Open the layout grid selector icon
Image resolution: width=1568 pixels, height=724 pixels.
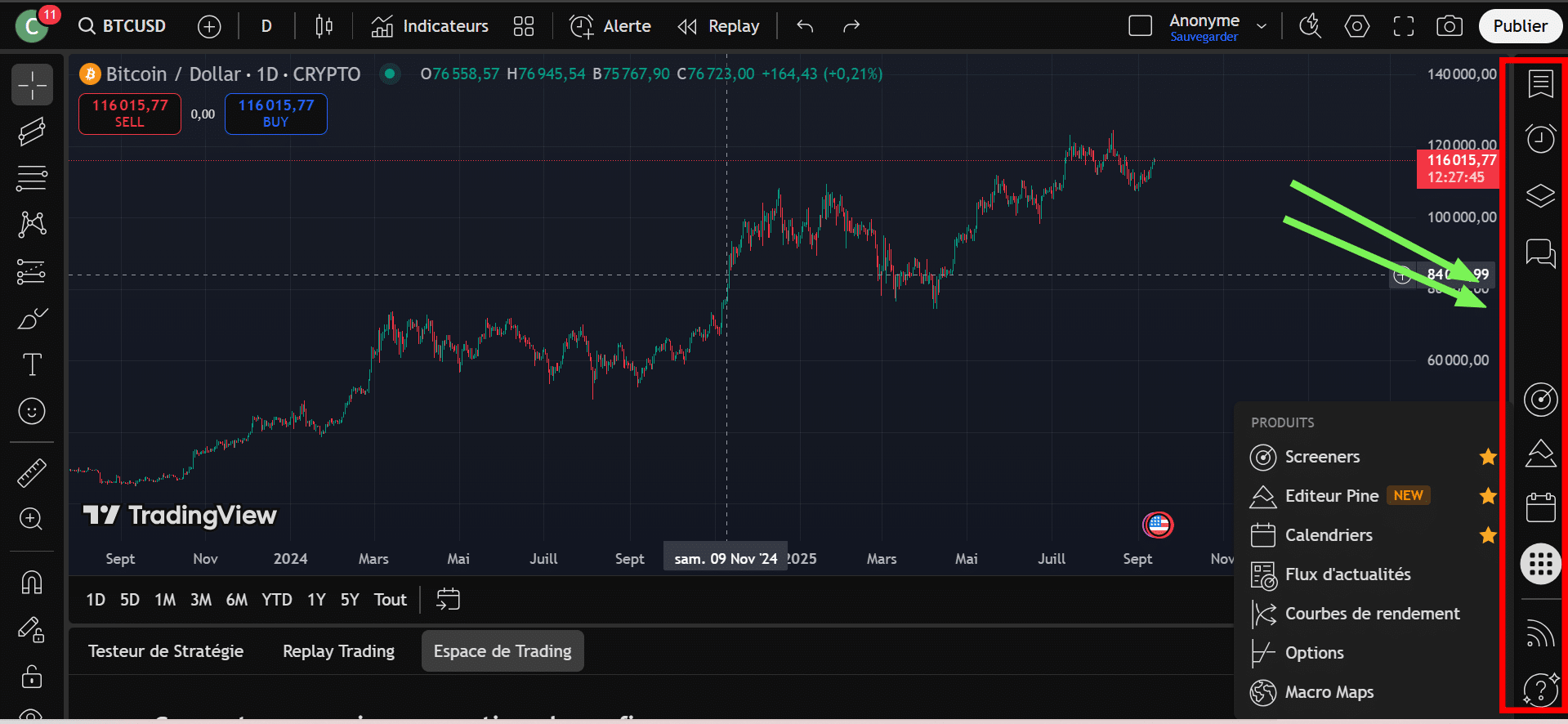(x=523, y=26)
